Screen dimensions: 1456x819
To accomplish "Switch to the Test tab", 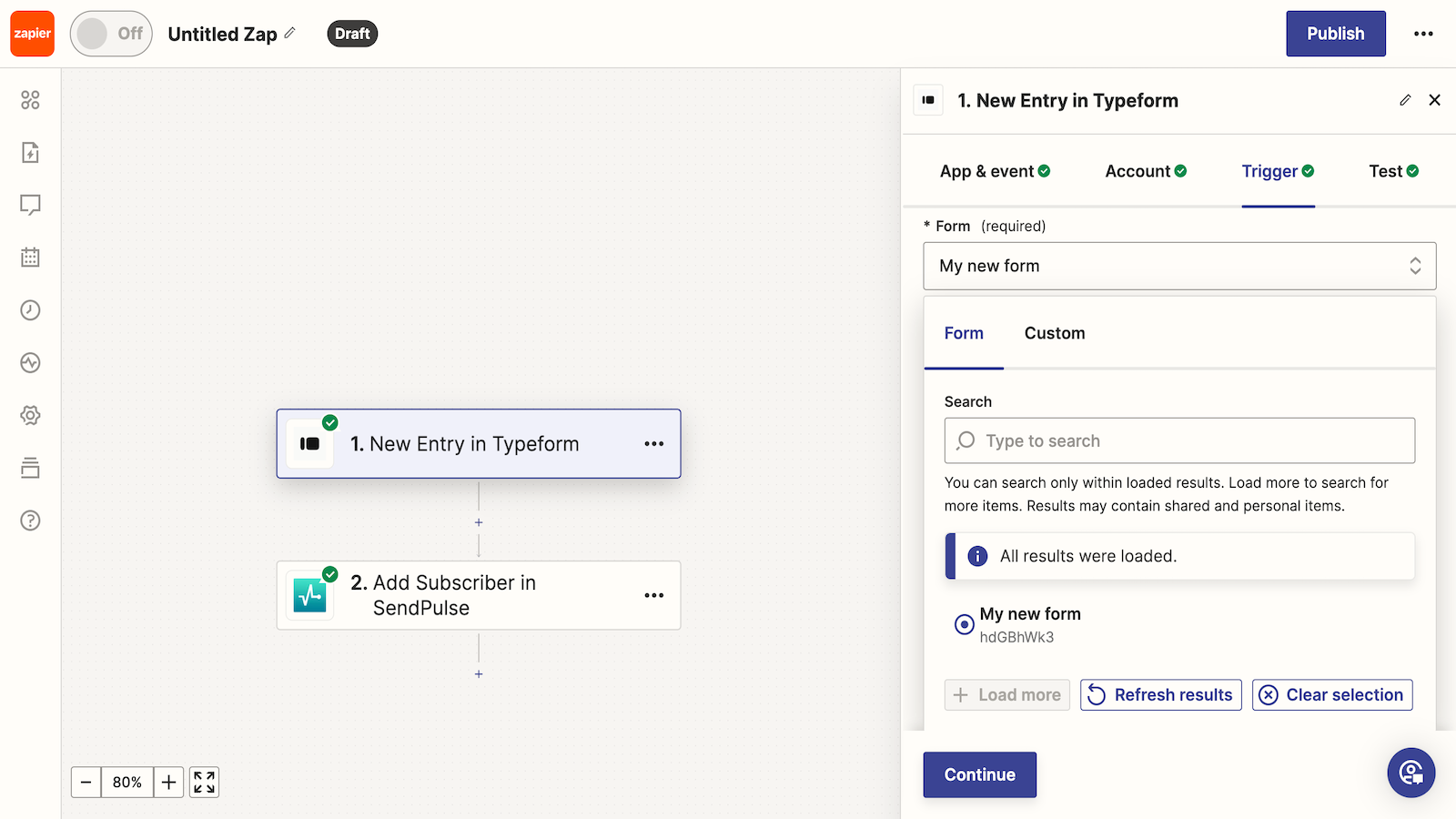I will pyautogui.click(x=1392, y=171).
